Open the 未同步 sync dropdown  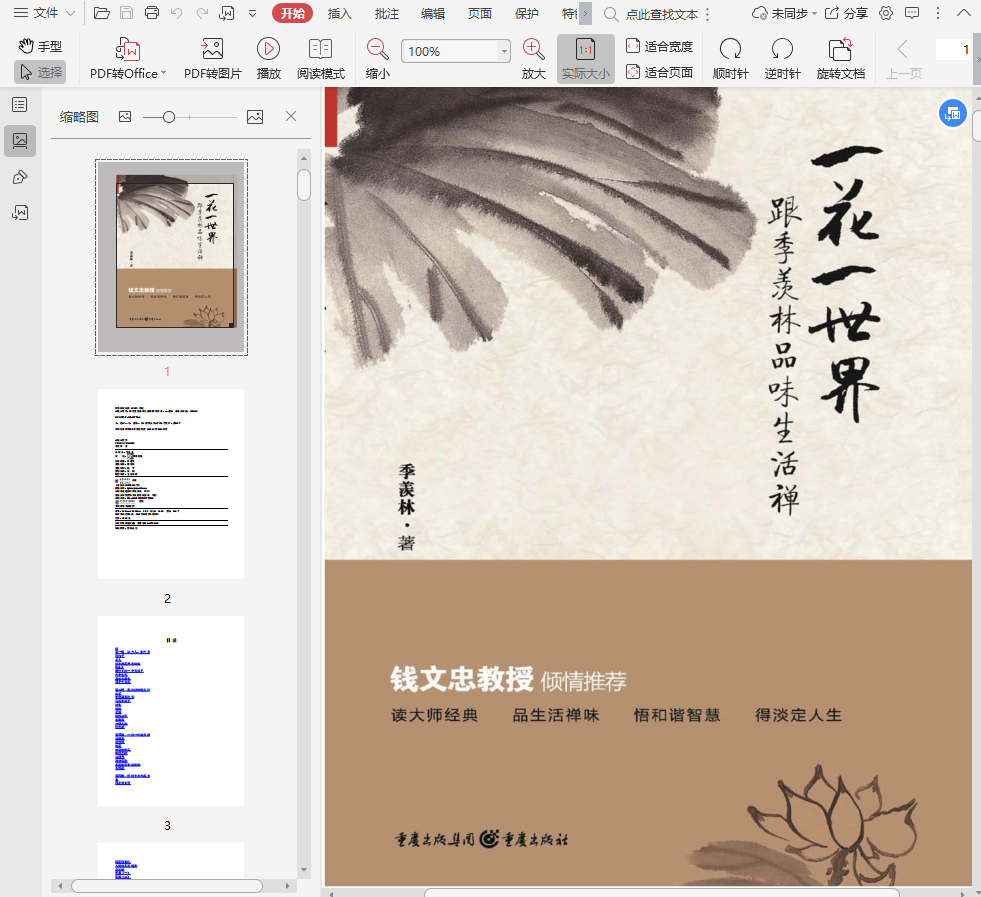tap(785, 13)
